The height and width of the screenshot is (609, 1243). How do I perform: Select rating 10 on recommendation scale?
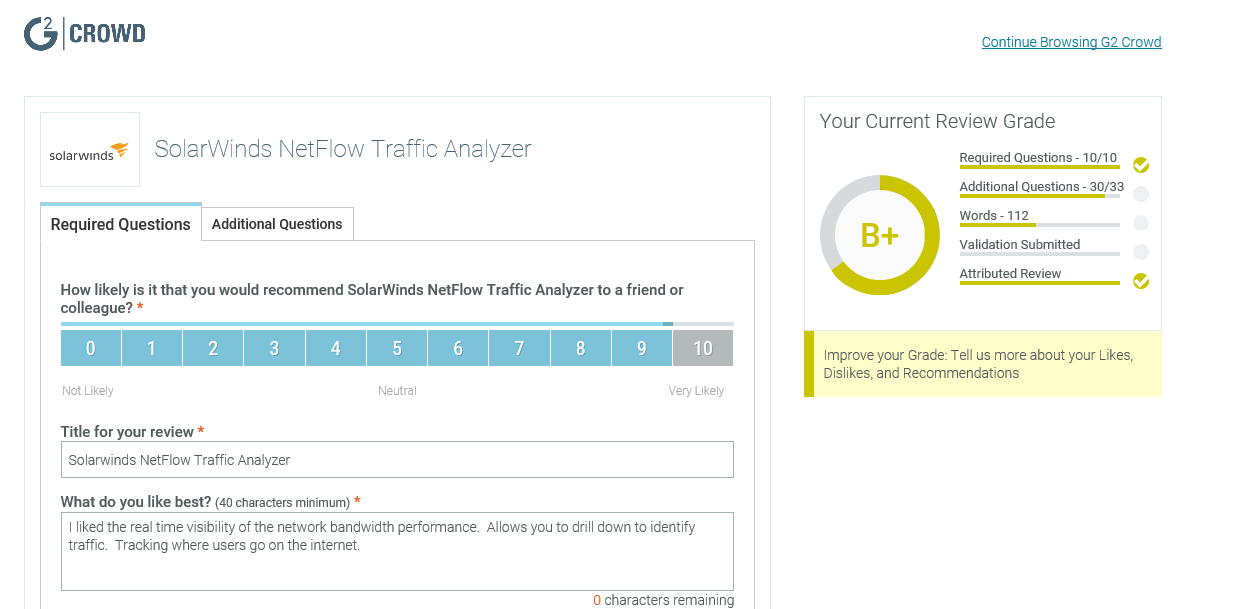tap(703, 348)
